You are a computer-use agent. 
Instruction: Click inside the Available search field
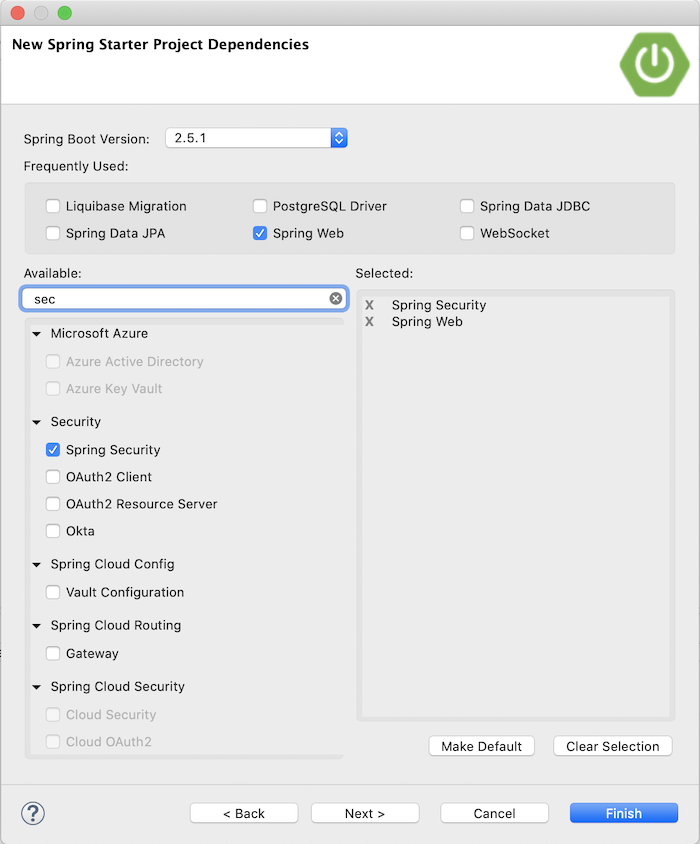tap(180, 298)
